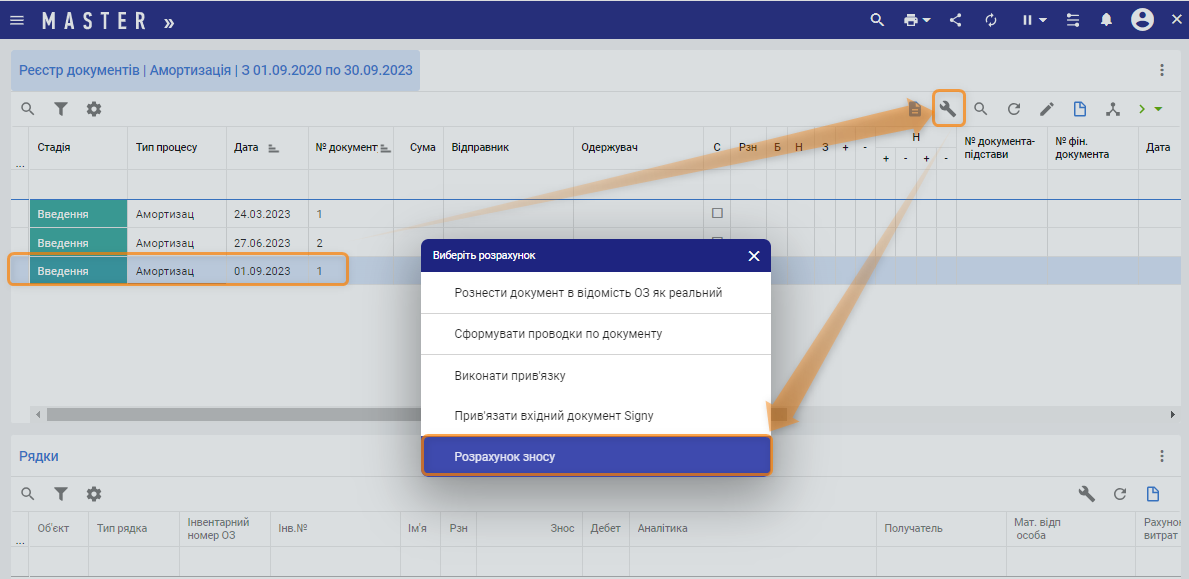Open the wrench tools in documents toolbar
Image resolution: width=1189 pixels, height=579 pixels.
pos(948,109)
